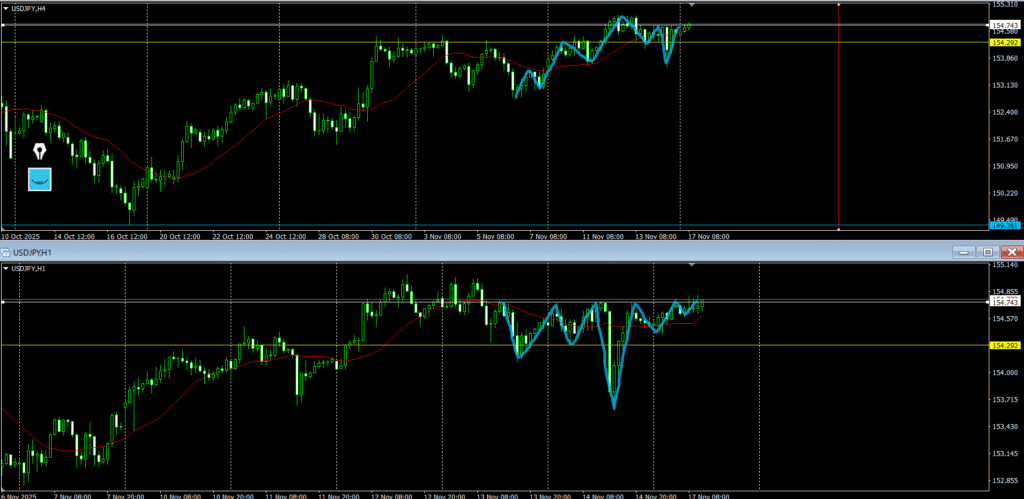Click the 154.743 current price label on H1
The width and height of the screenshot is (1024, 499).
1003,302
